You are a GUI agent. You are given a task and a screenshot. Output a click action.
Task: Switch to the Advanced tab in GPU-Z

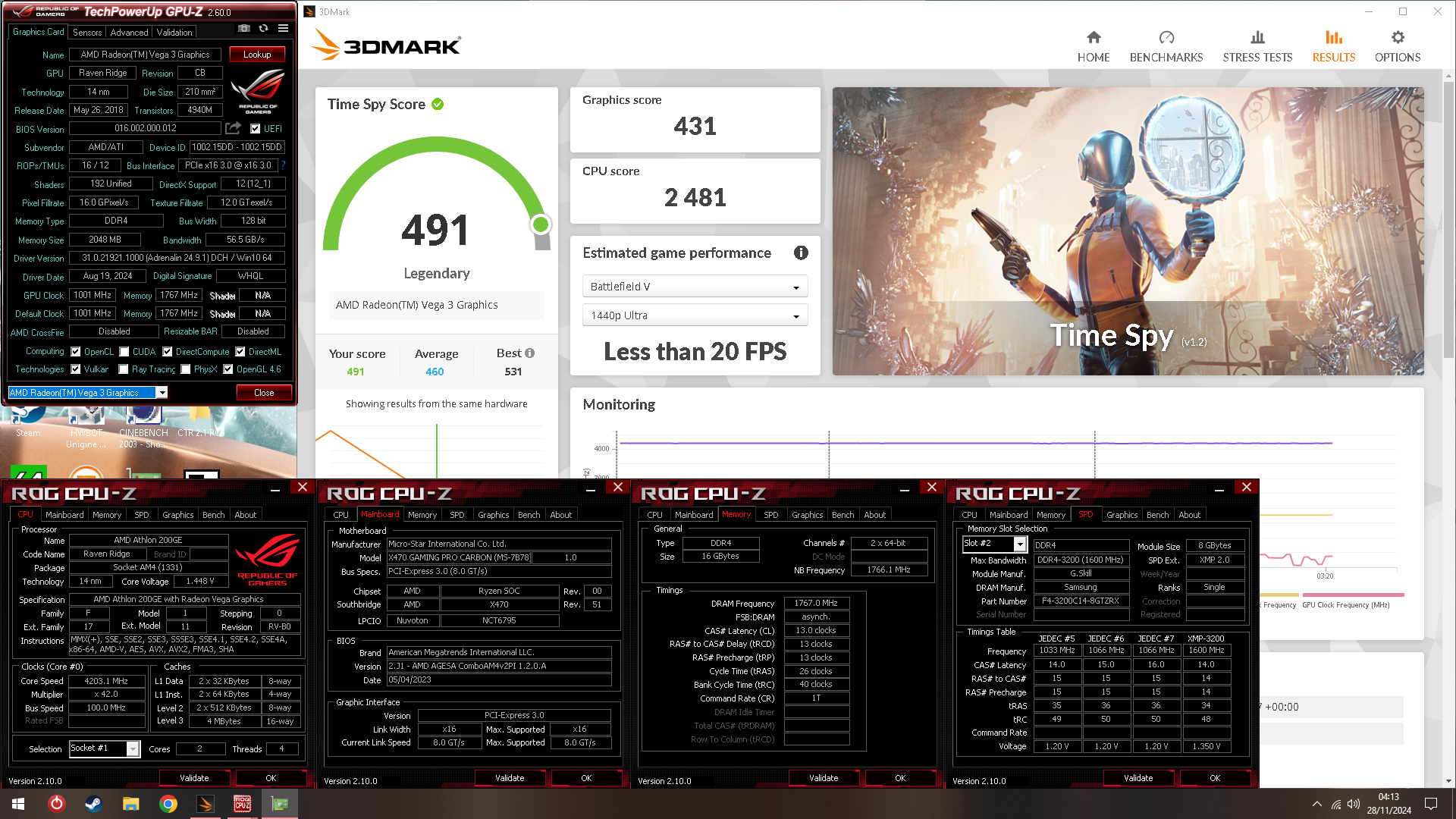129,33
